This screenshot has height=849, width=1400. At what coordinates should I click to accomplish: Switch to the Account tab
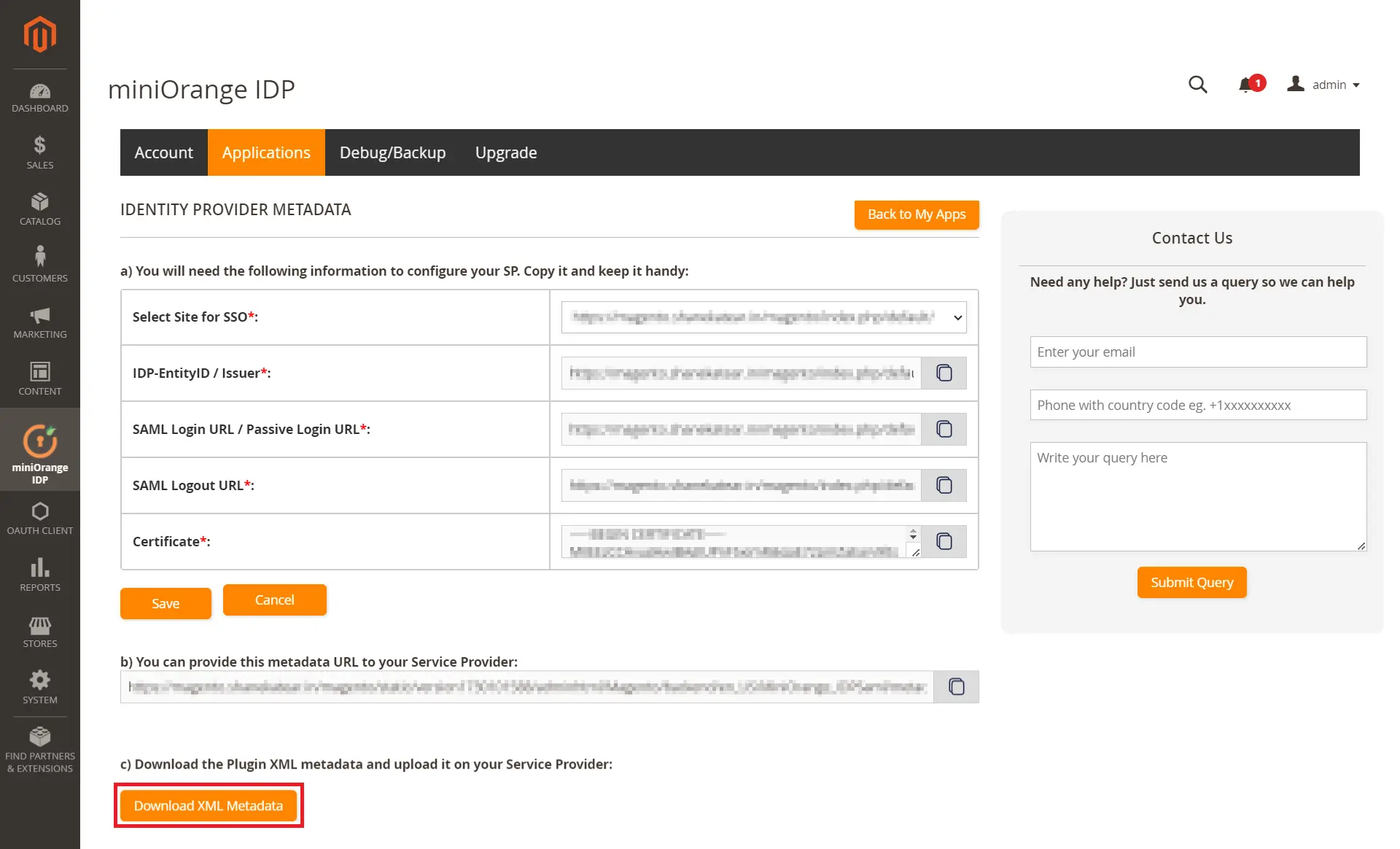[x=163, y=152]
